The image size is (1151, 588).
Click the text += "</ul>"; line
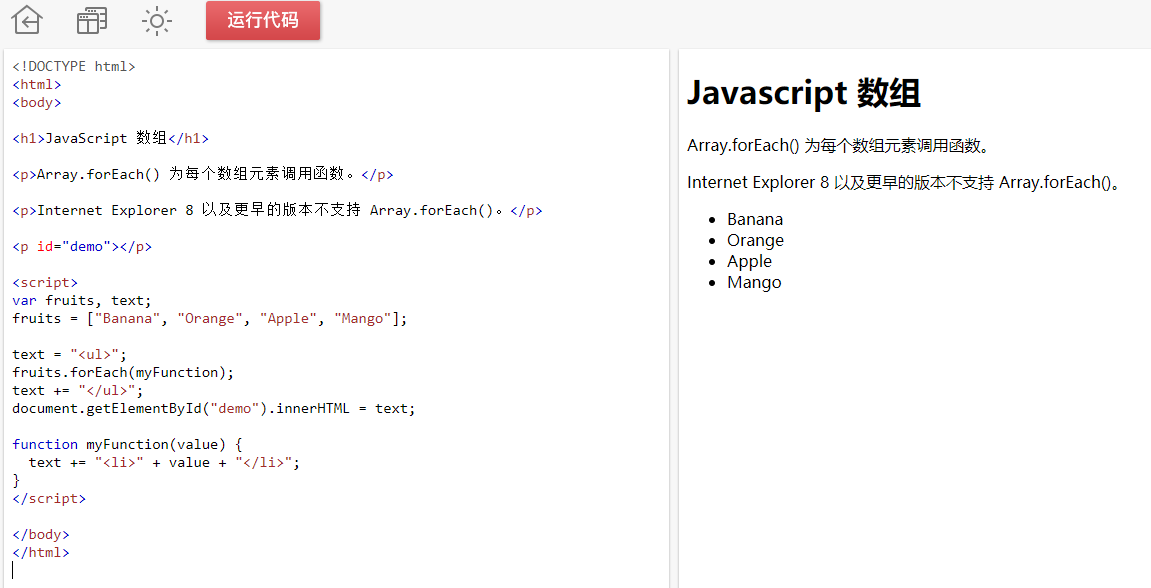click(x=78, y=390)
